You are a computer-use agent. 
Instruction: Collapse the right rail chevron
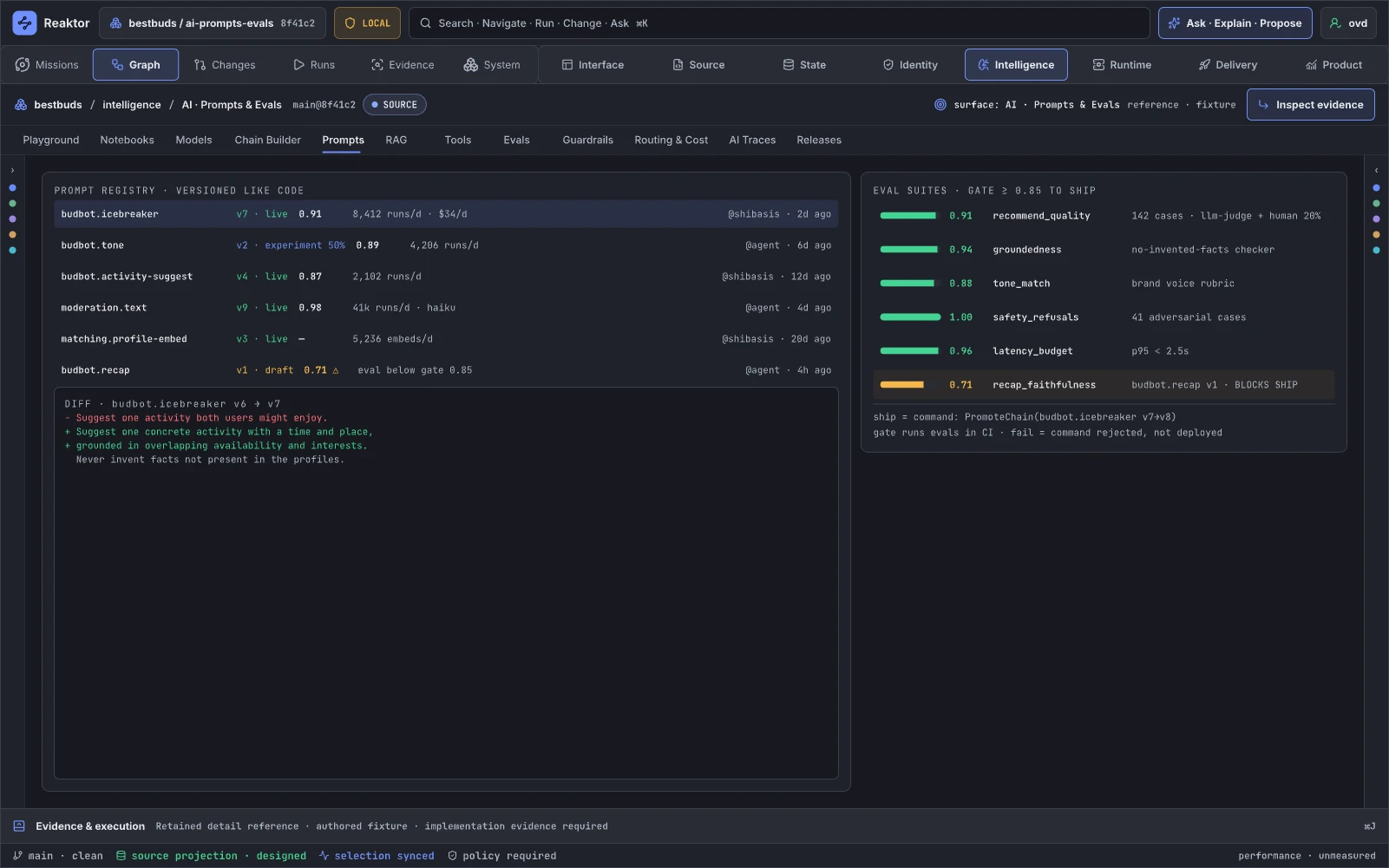[1376, 171]
